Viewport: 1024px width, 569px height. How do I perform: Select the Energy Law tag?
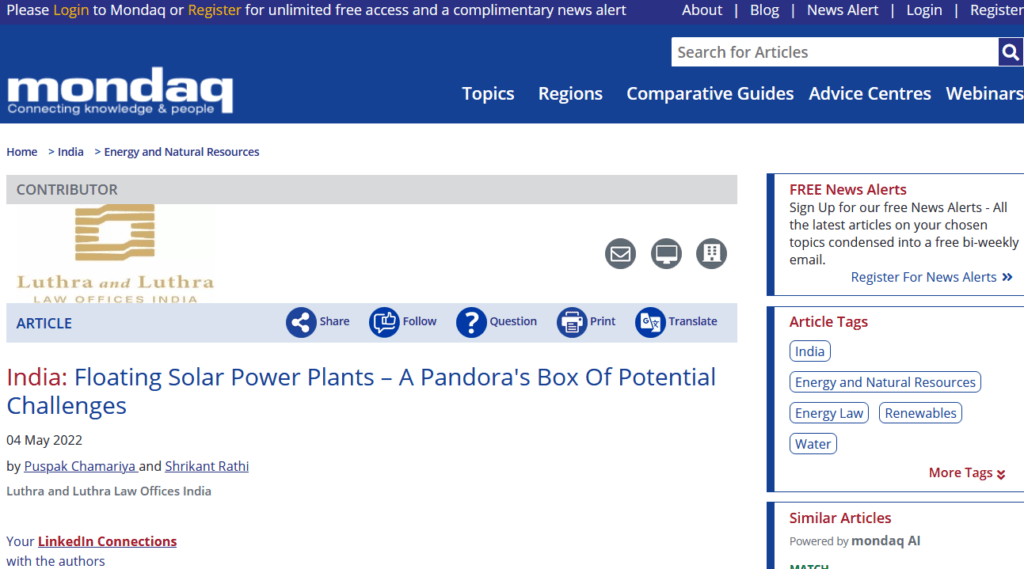[829, 413]
